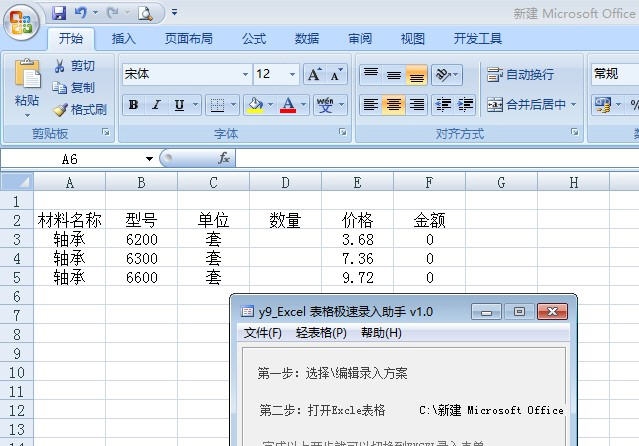Viewport: 639px width, 446px height.
Task: Toggle top vertical alignment
Action: click(371, 74)
